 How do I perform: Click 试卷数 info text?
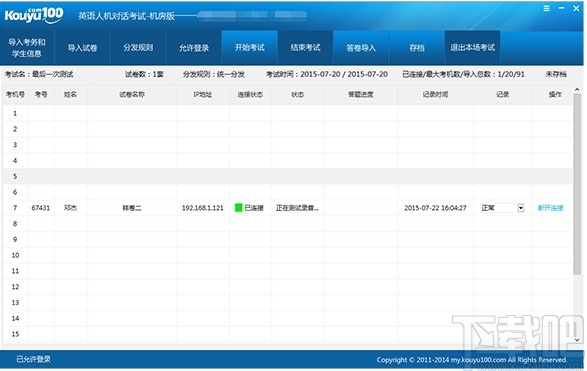[x=144, y=74]
